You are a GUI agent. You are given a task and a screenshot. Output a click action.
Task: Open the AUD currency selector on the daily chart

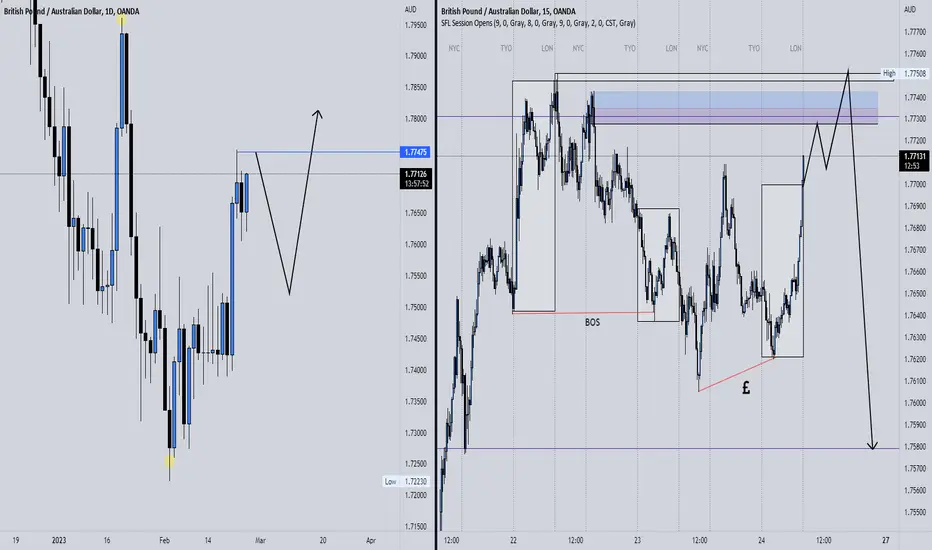[x=411, y=10]
